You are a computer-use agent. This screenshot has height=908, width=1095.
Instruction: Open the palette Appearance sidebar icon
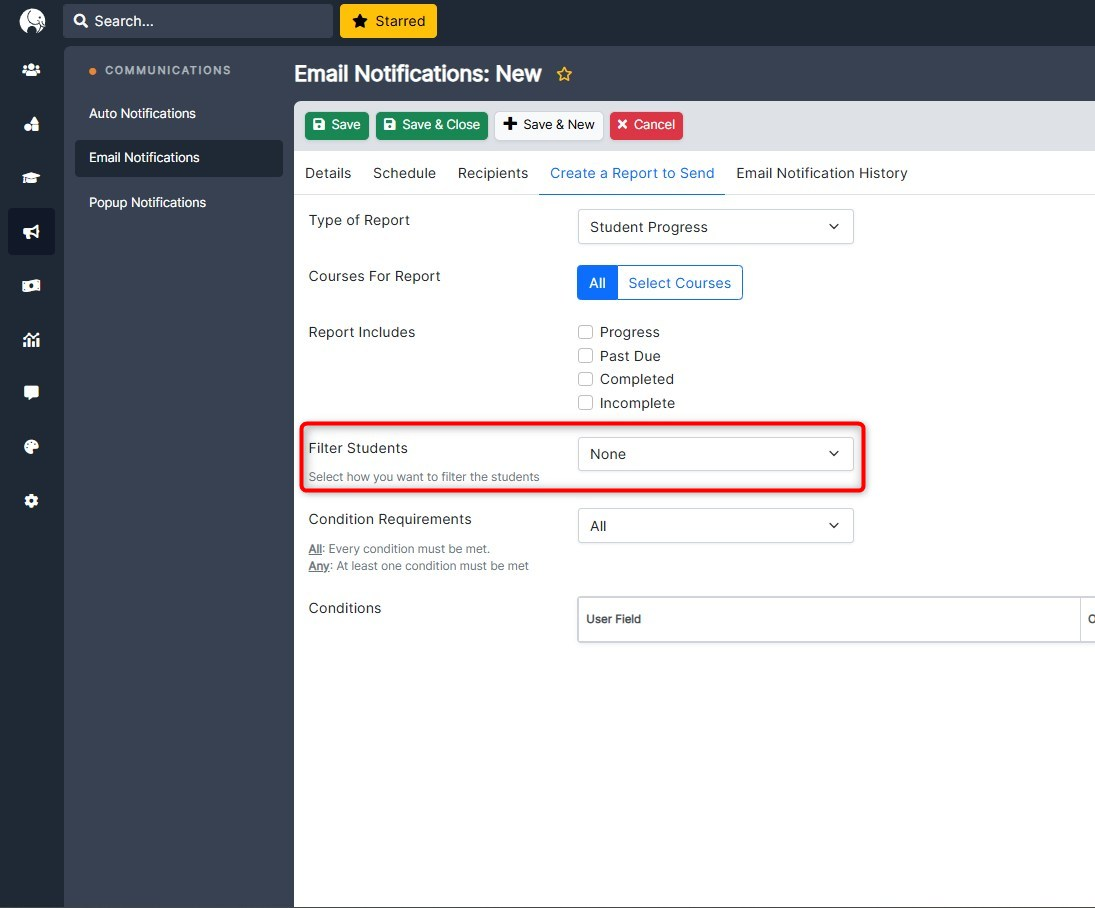click(31, 447)
